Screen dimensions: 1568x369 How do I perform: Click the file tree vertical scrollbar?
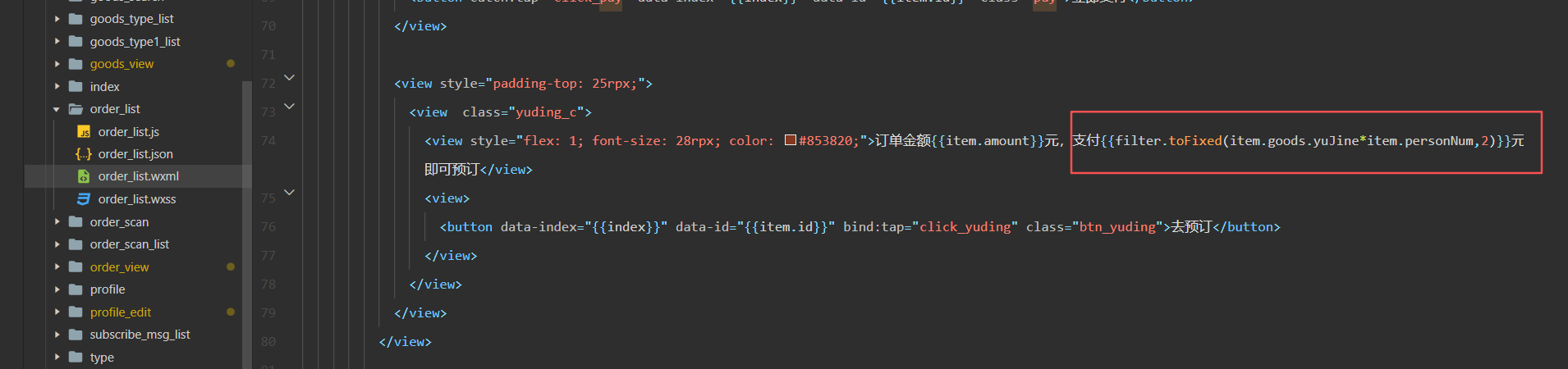(246, 221)
